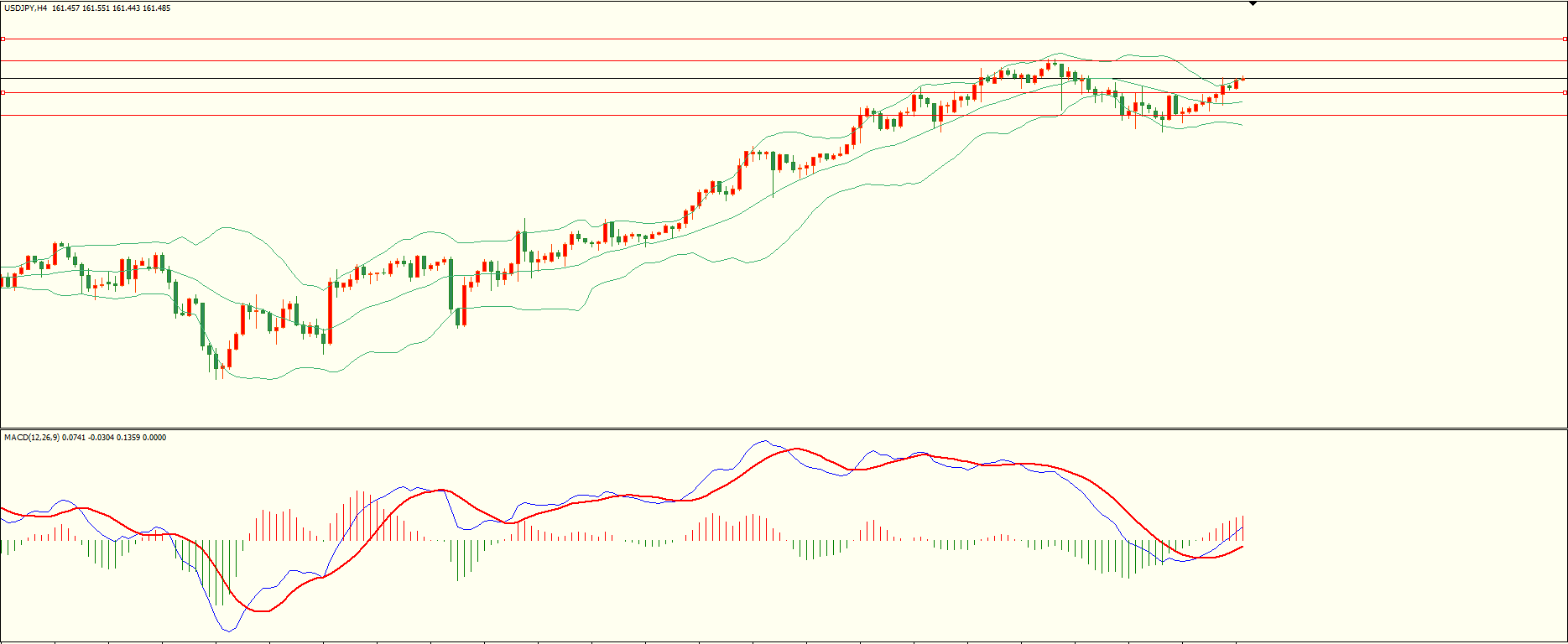Click the black horizontal price line
Viewport: 1568px width, 644px height.
click(x=784, y=79)
